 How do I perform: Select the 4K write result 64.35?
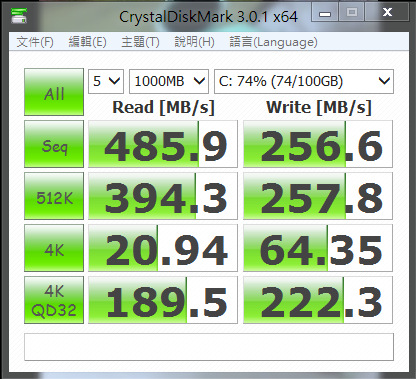click(x=318, y=248)
